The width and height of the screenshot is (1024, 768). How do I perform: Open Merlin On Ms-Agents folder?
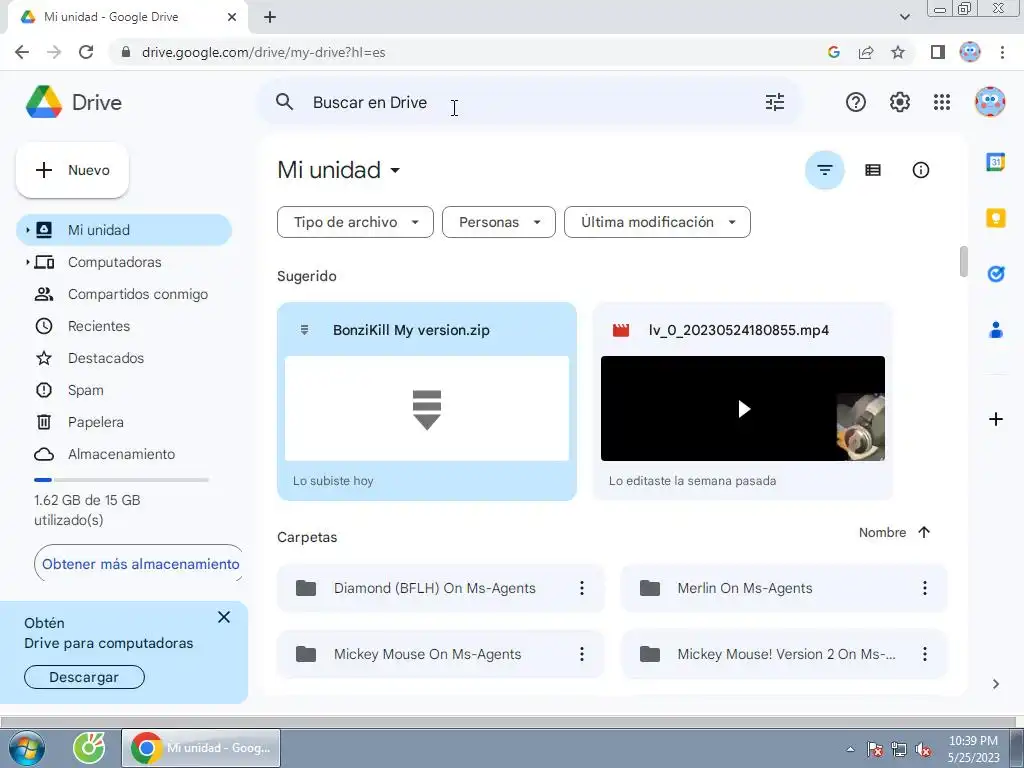784,588
